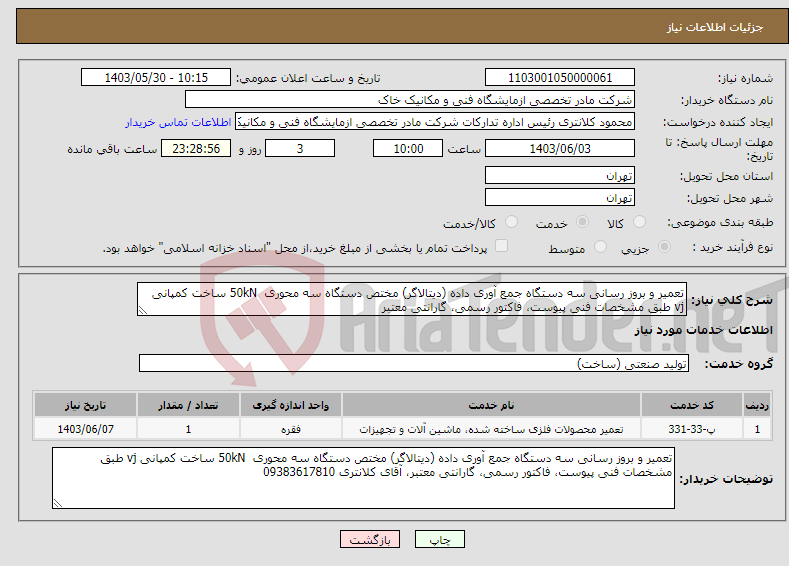Open the اطلاعات تماس خریدار link

click(178, 122)
